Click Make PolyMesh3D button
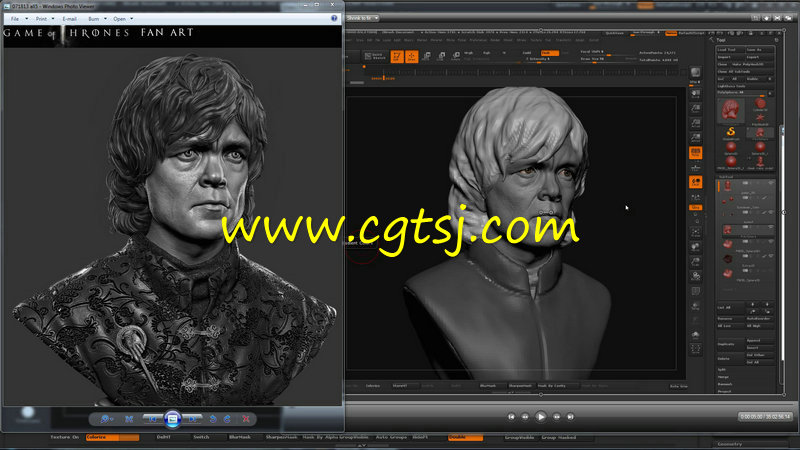This screenshot has width=800, height=450. [753, 64]
